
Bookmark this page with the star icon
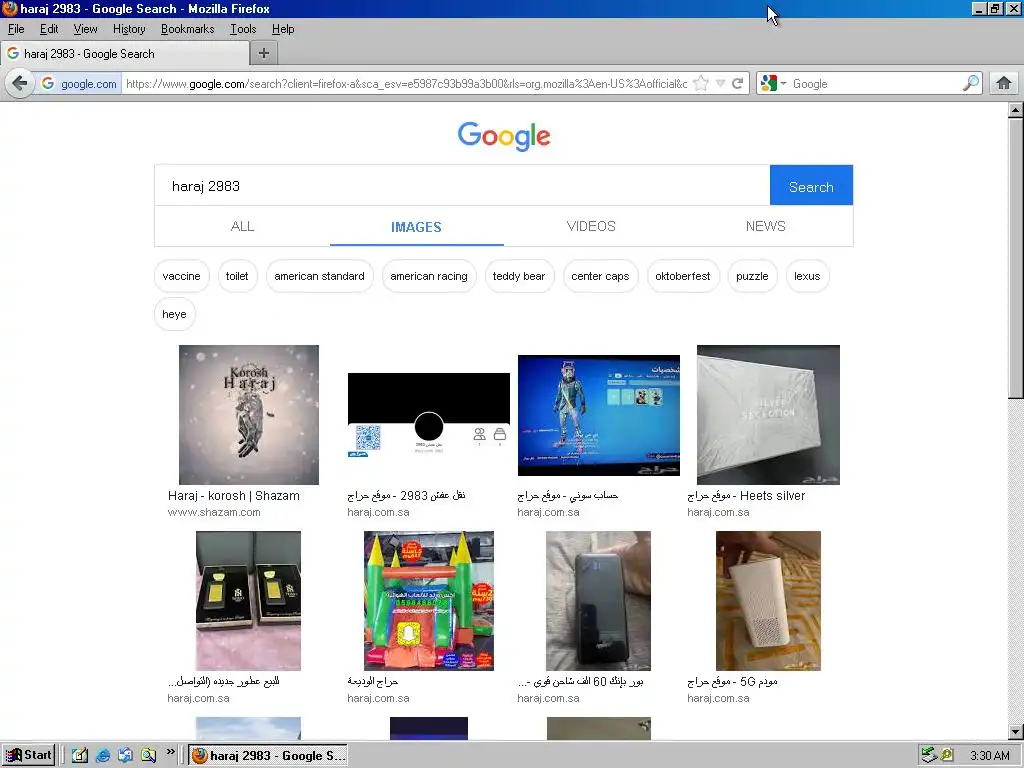[701, 84]
